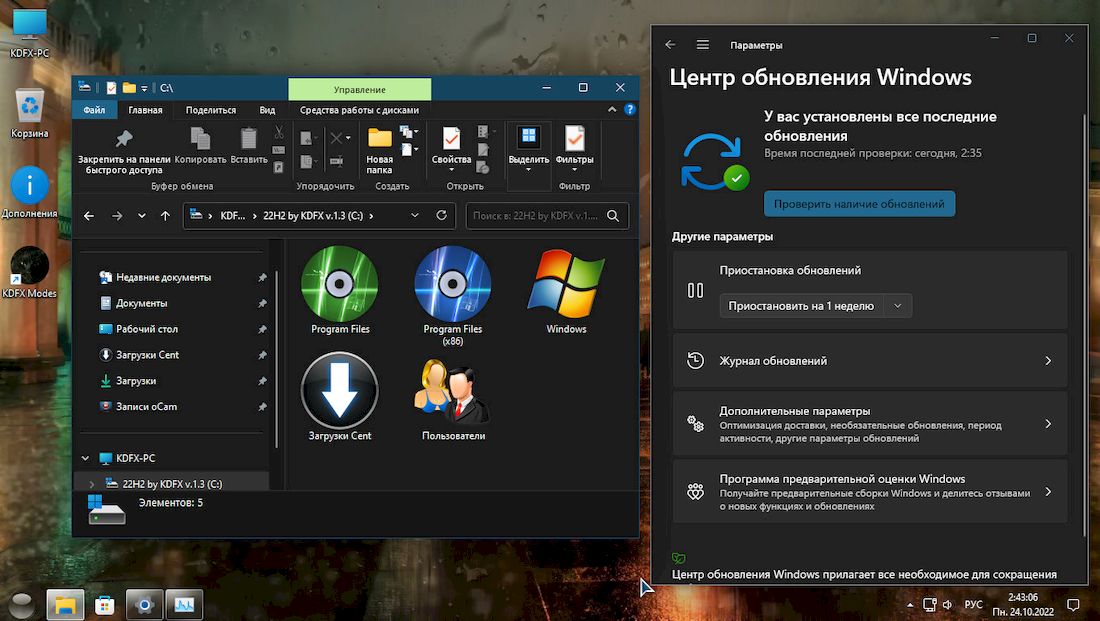The height and width of the screenshot is (621, 1100).
Task: Open the hamburger menu in Параметры window
Action: [x=703, y=45]
